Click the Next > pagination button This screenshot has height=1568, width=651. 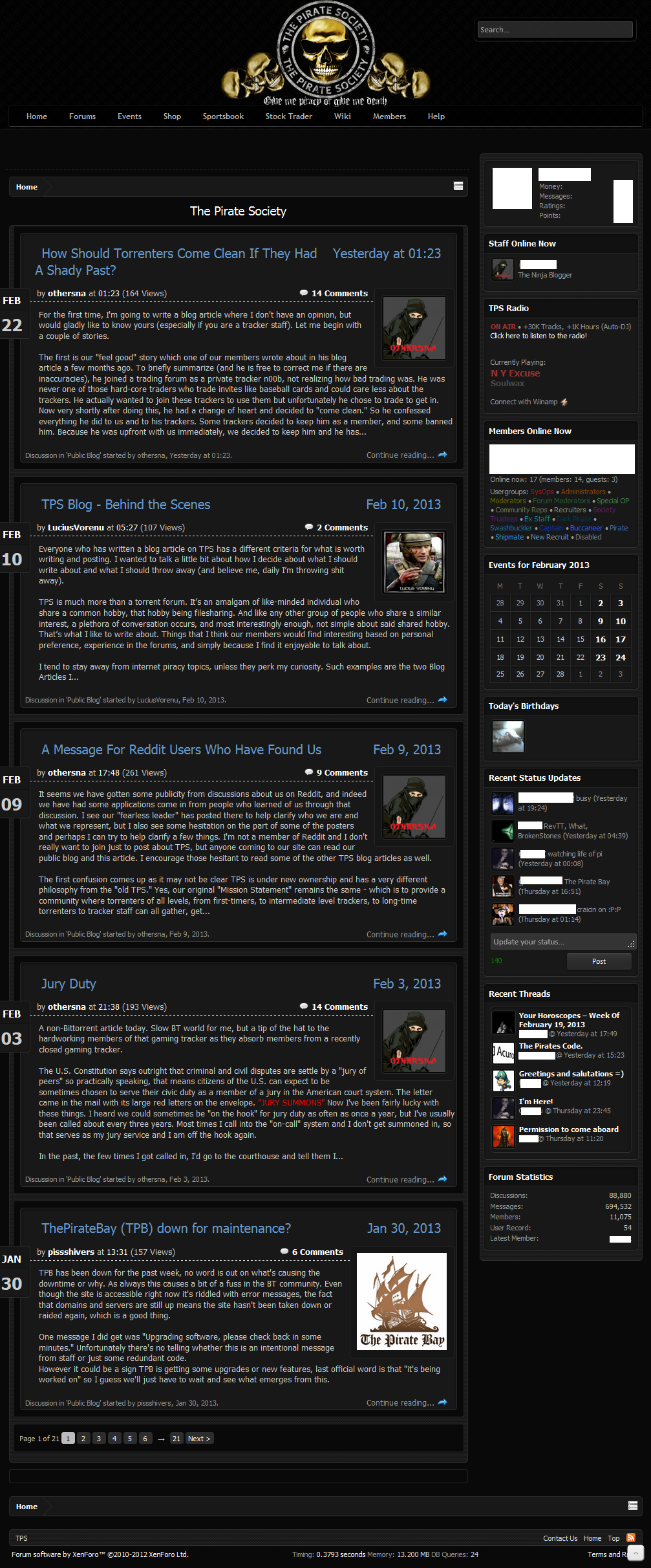[199, 1438]
